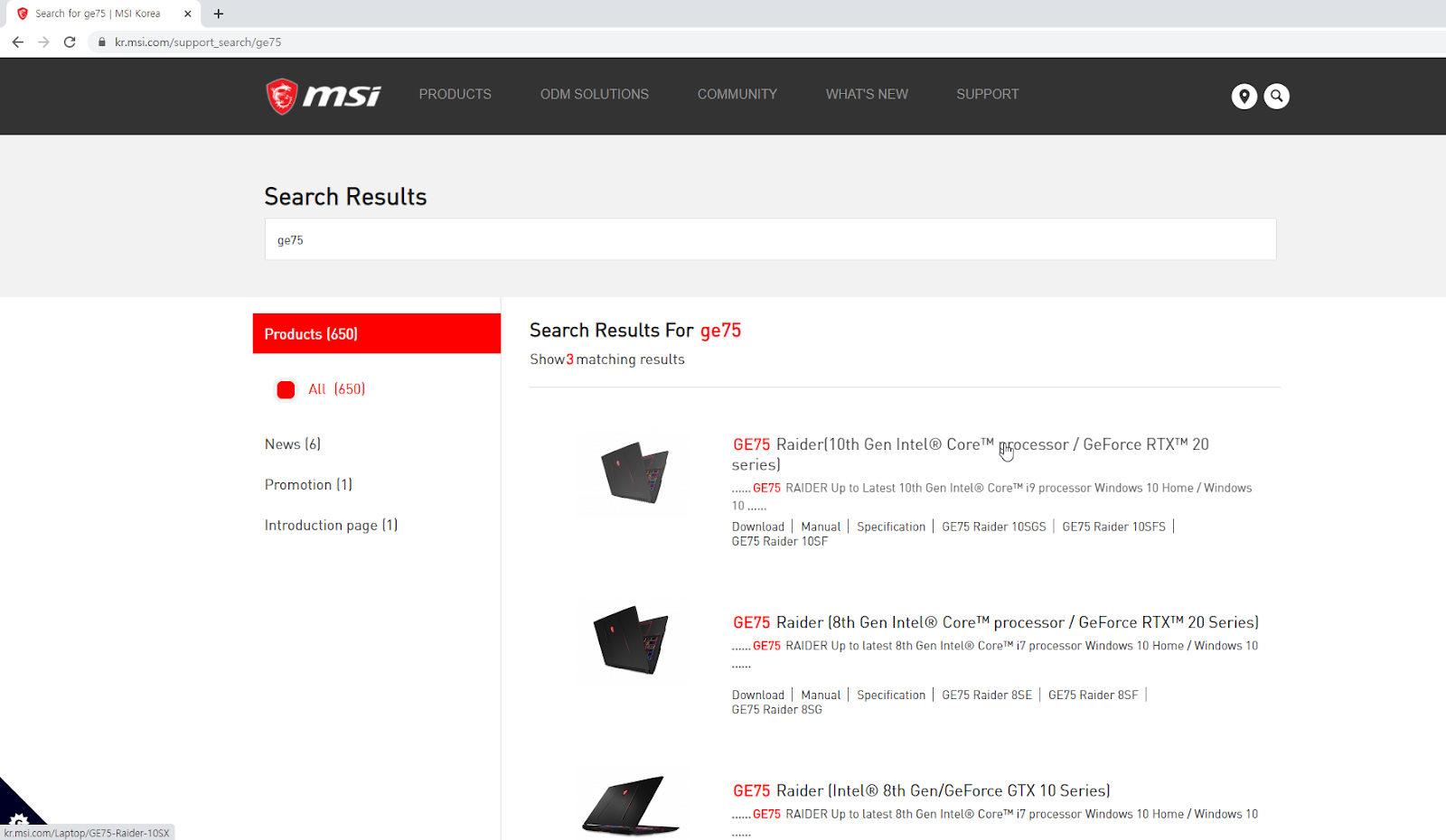Screen dimensions: 1446x840
Task: Reload the page with refresh icon
Action: pos(70,42)
